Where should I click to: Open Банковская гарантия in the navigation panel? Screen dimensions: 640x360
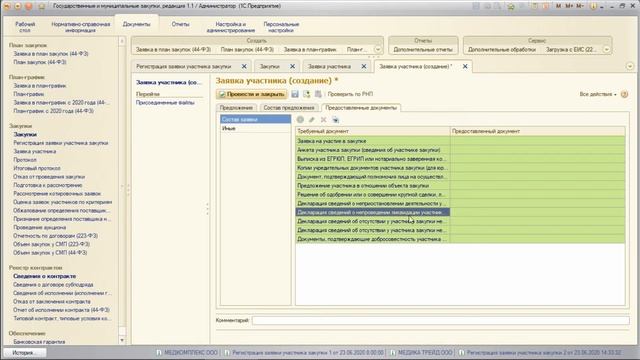(x=39, y=342)
